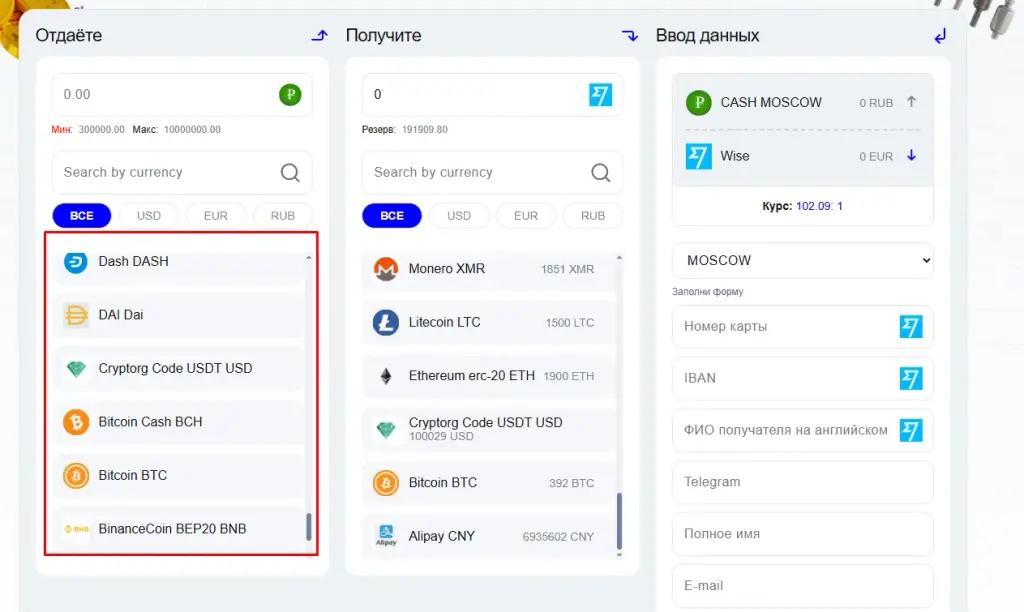Select the Dash DASH coin icon

(x=76, y=262)
